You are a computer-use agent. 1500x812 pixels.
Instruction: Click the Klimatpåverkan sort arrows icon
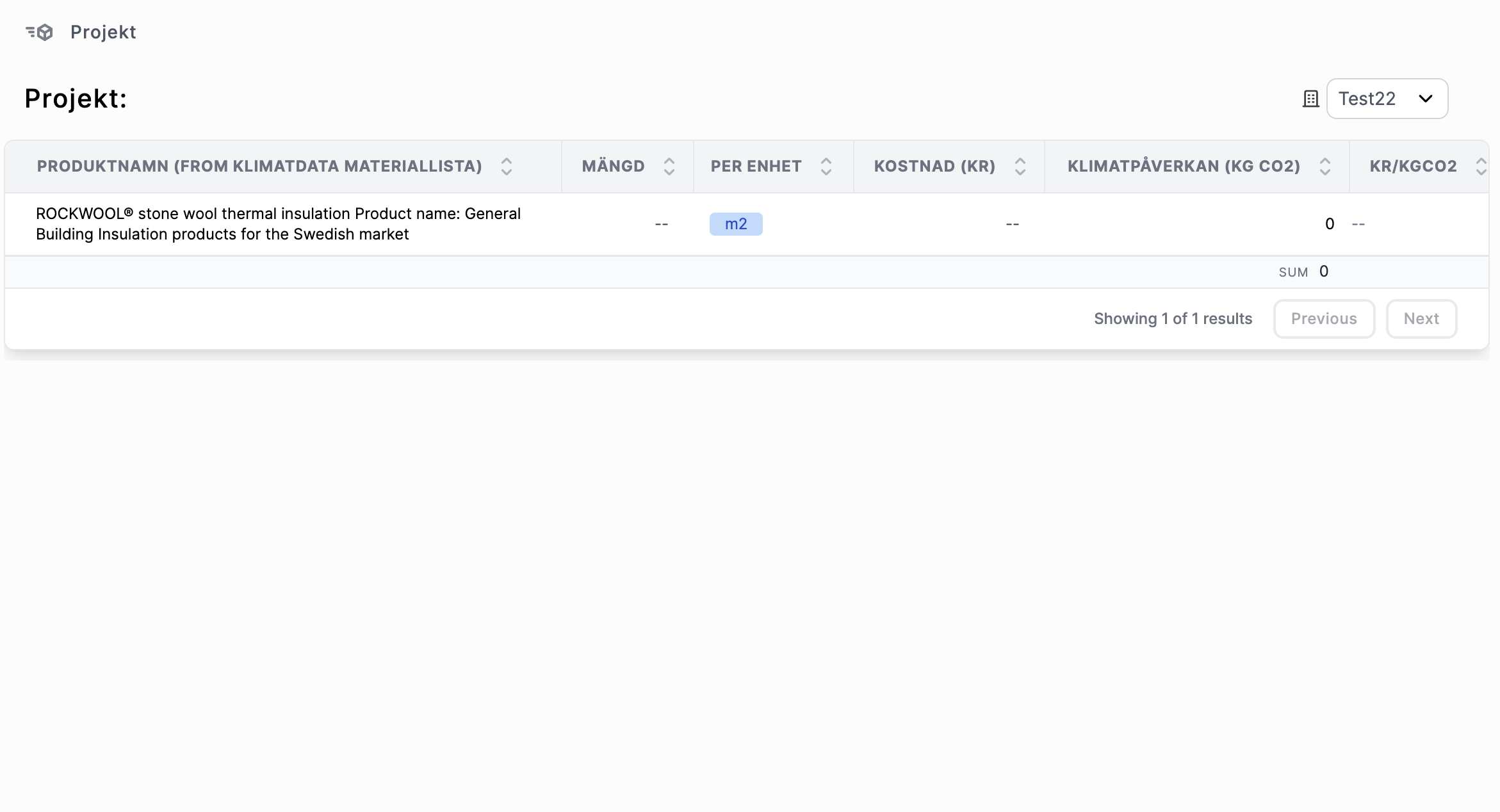coord(1325,166)
